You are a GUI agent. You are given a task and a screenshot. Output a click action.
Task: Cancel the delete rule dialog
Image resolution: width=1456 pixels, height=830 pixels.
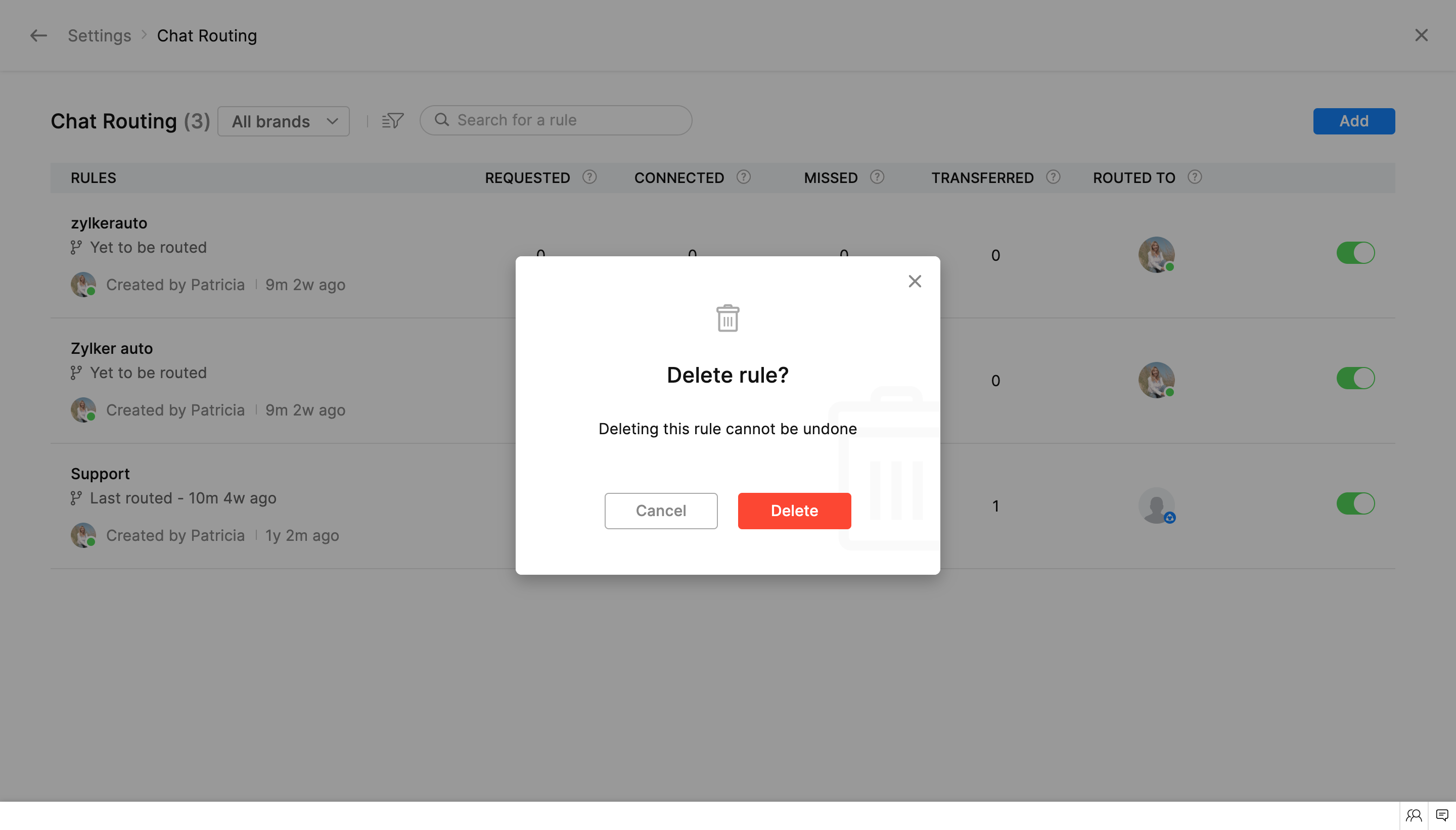[x=661, y=511]
